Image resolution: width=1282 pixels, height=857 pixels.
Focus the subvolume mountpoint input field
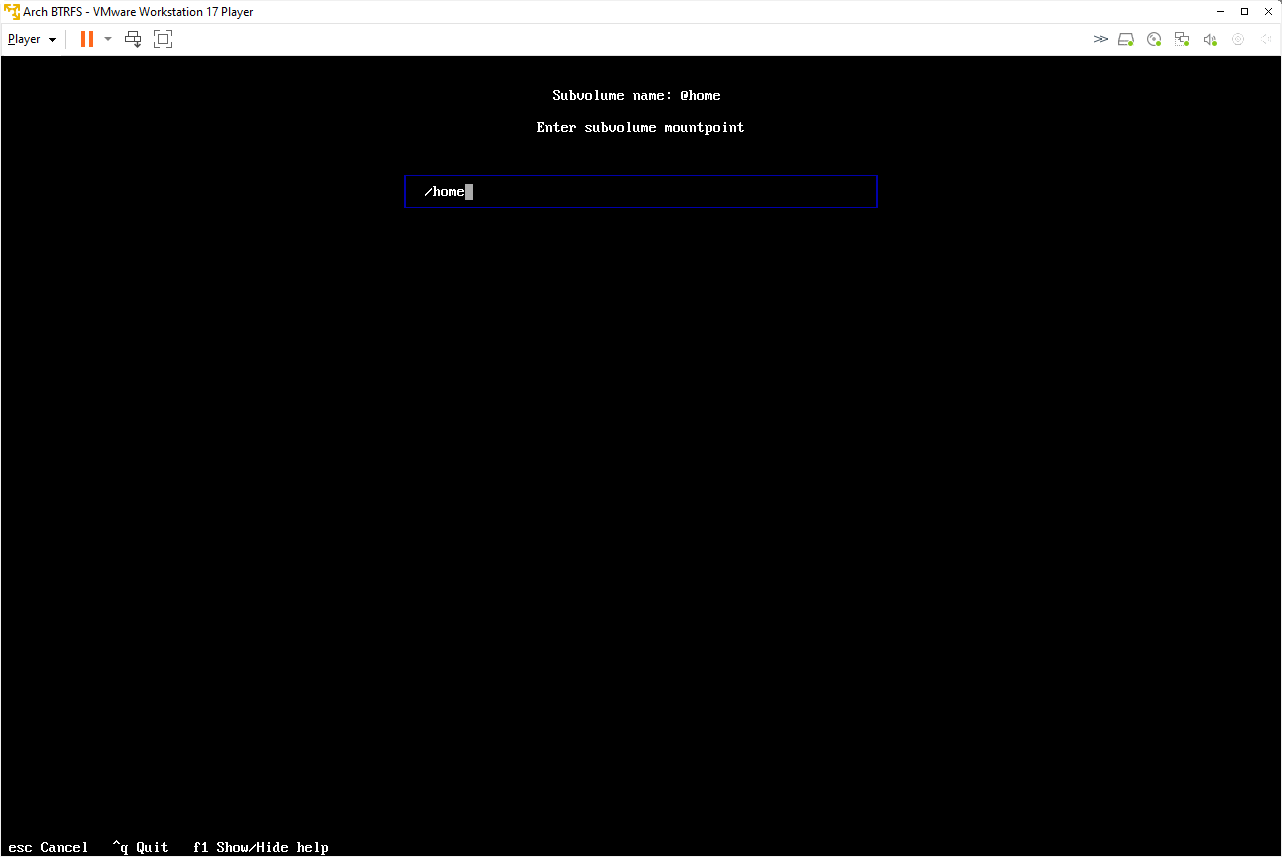pyautogui.click(x=641, y=191)
